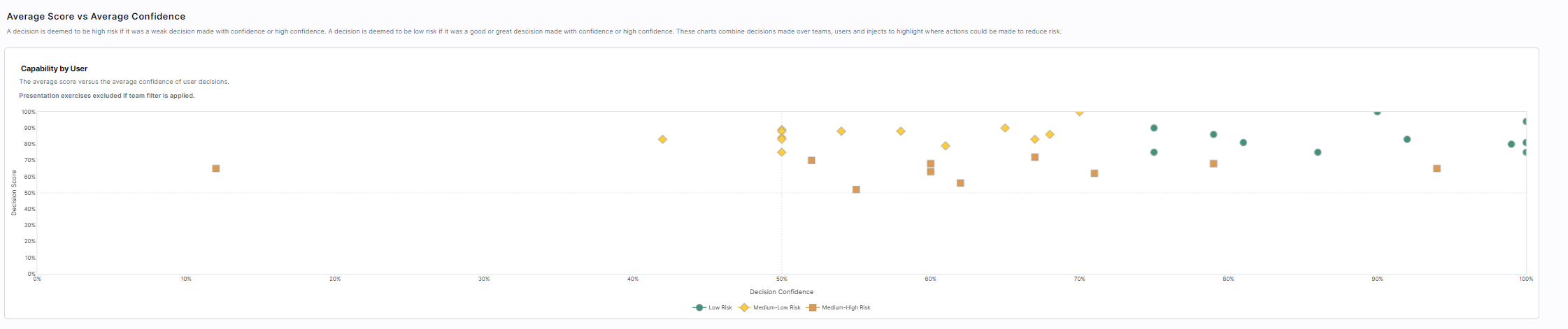Select the yellow diamond at 58% confidence

coord(901,131)
